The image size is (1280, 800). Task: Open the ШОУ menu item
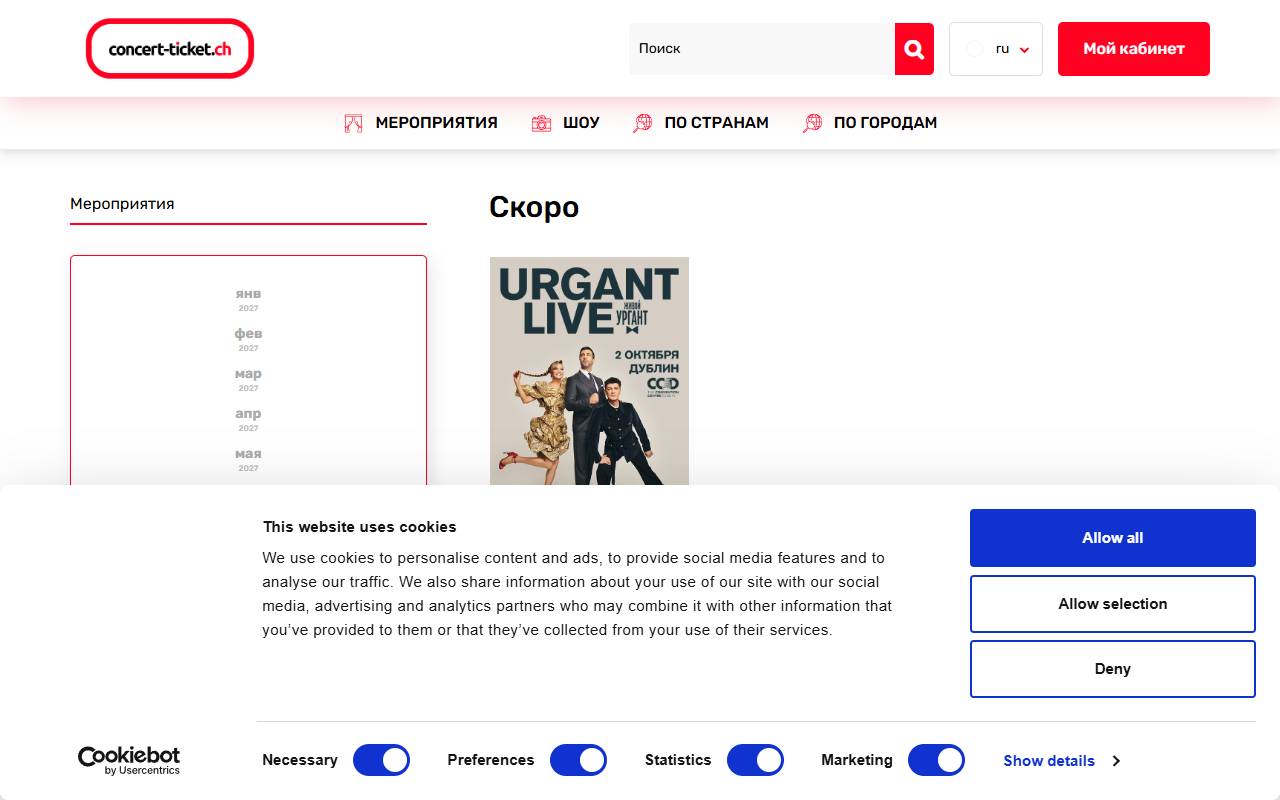click(581, 123)
